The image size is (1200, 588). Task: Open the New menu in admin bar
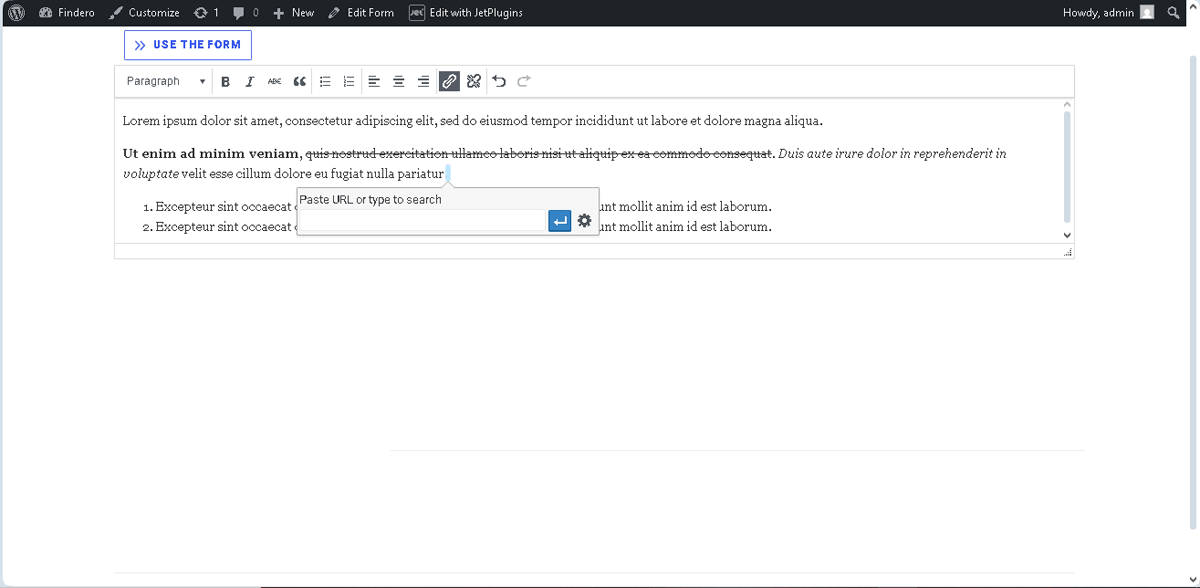tap(293, 13)
